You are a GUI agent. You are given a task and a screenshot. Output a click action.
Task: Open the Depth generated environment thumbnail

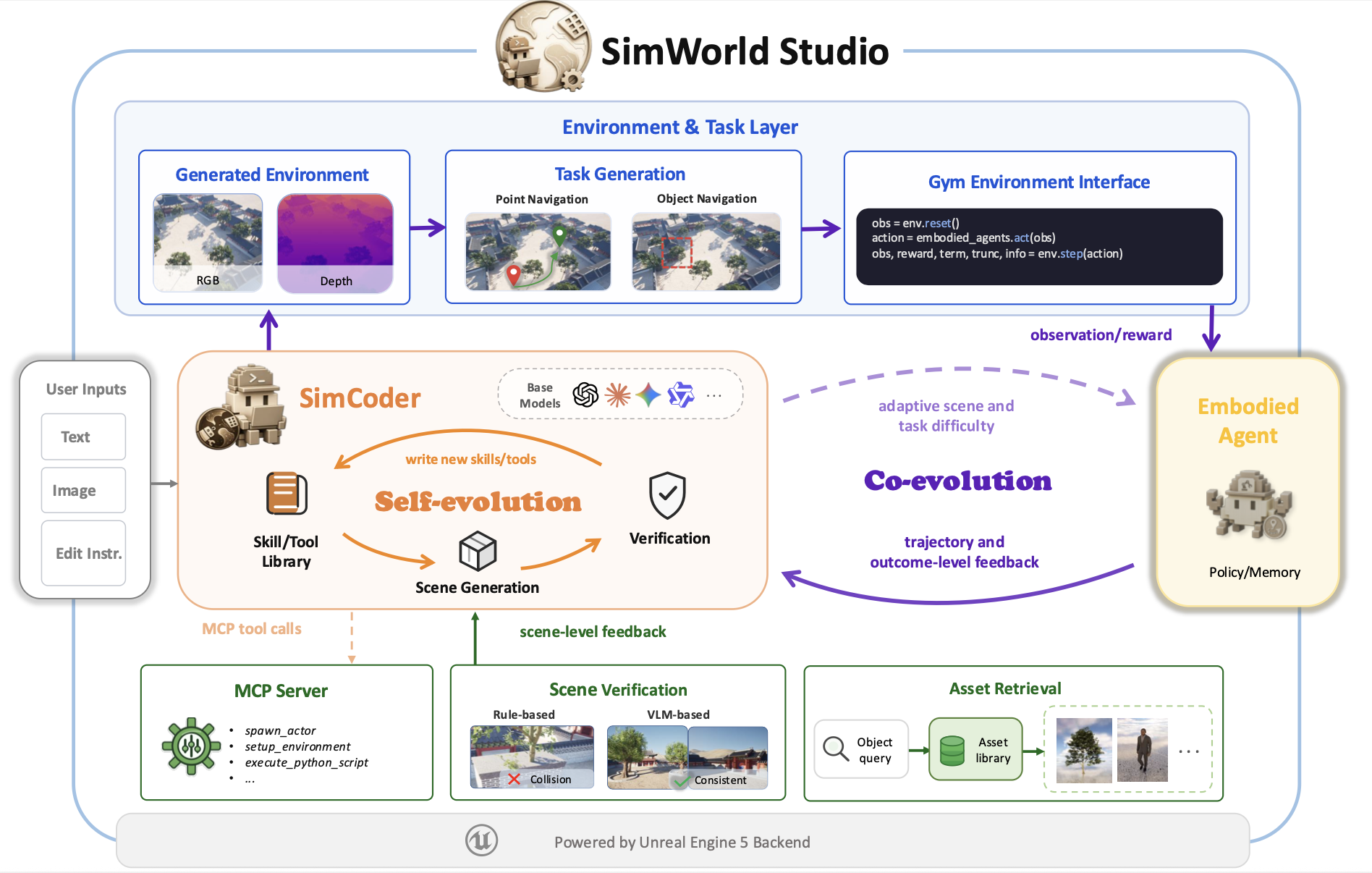coord(335,243)
